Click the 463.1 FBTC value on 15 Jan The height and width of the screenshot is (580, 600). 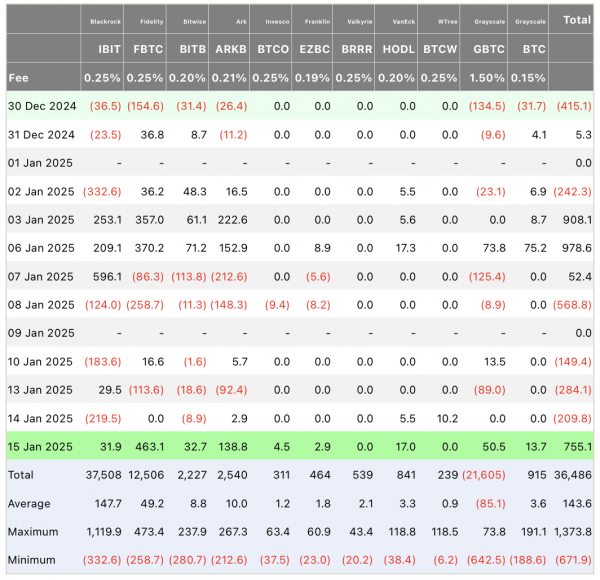click(150, 447)
